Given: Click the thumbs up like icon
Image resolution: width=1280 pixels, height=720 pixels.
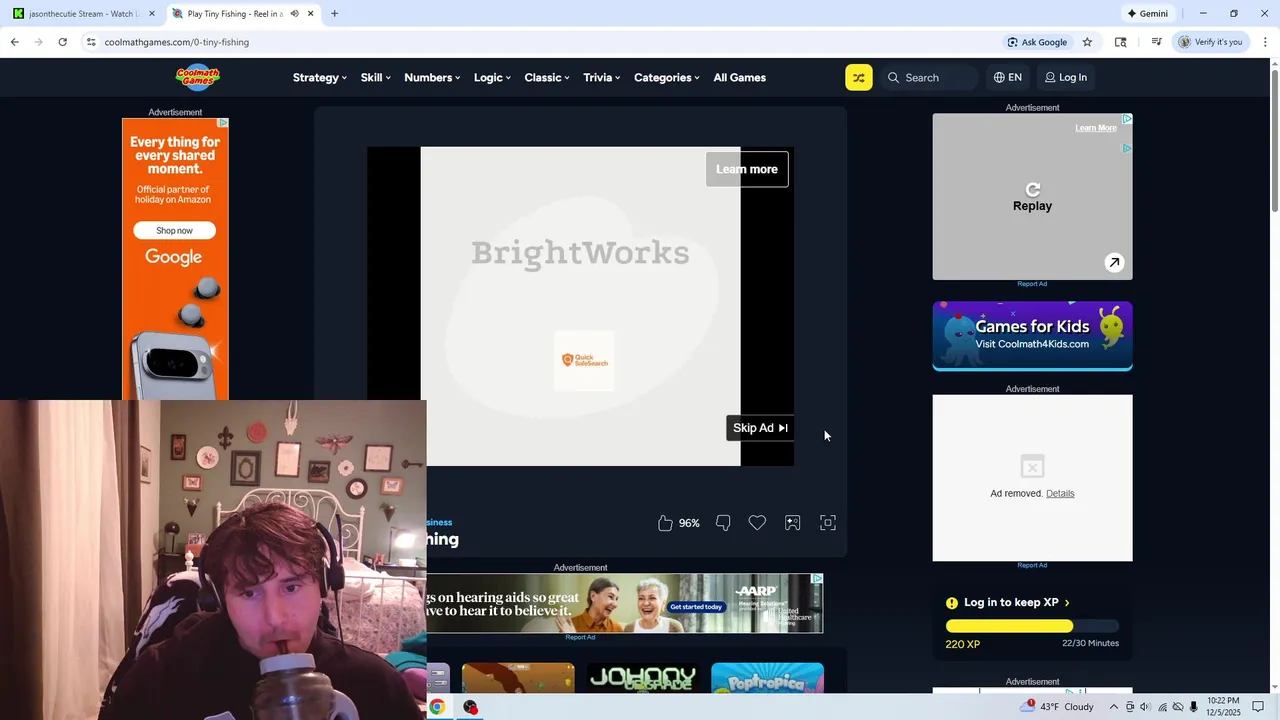Looking at the screenshot, I should (665, 523).
